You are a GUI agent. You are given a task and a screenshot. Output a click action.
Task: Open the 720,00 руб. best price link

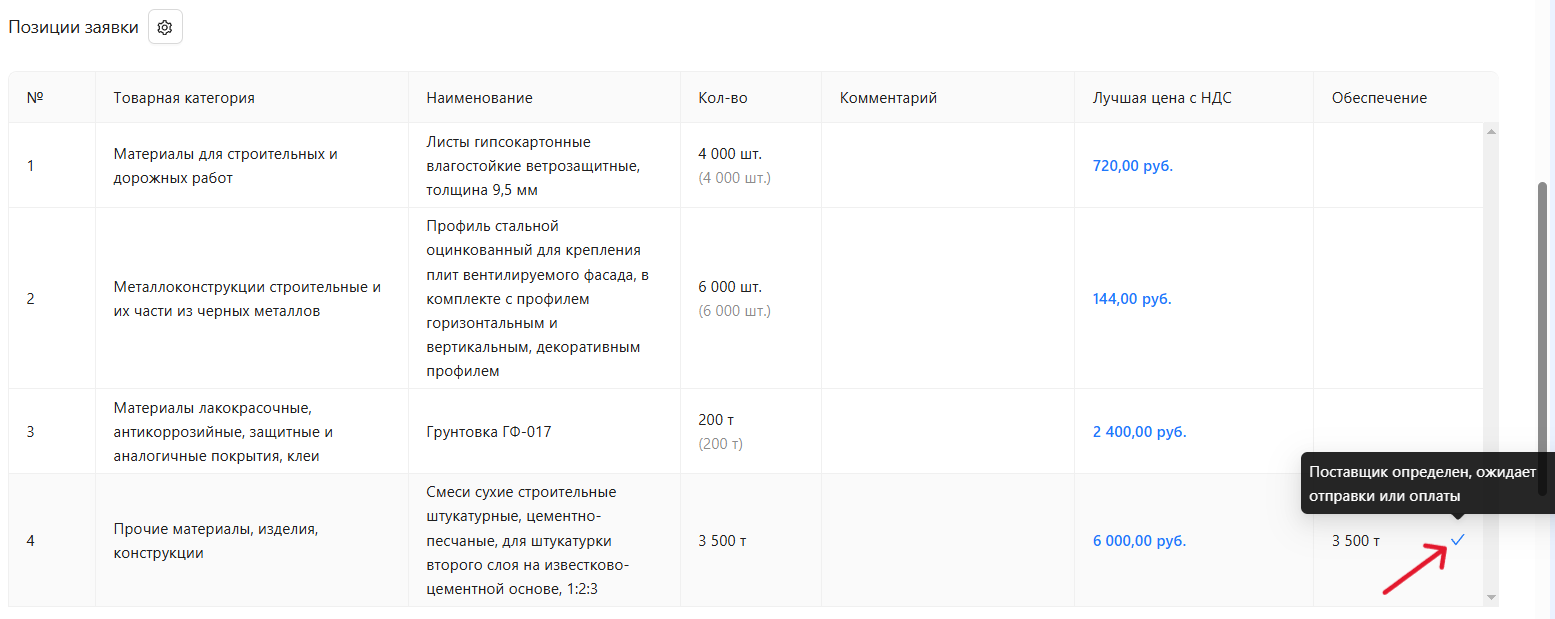coord(1132,166)
